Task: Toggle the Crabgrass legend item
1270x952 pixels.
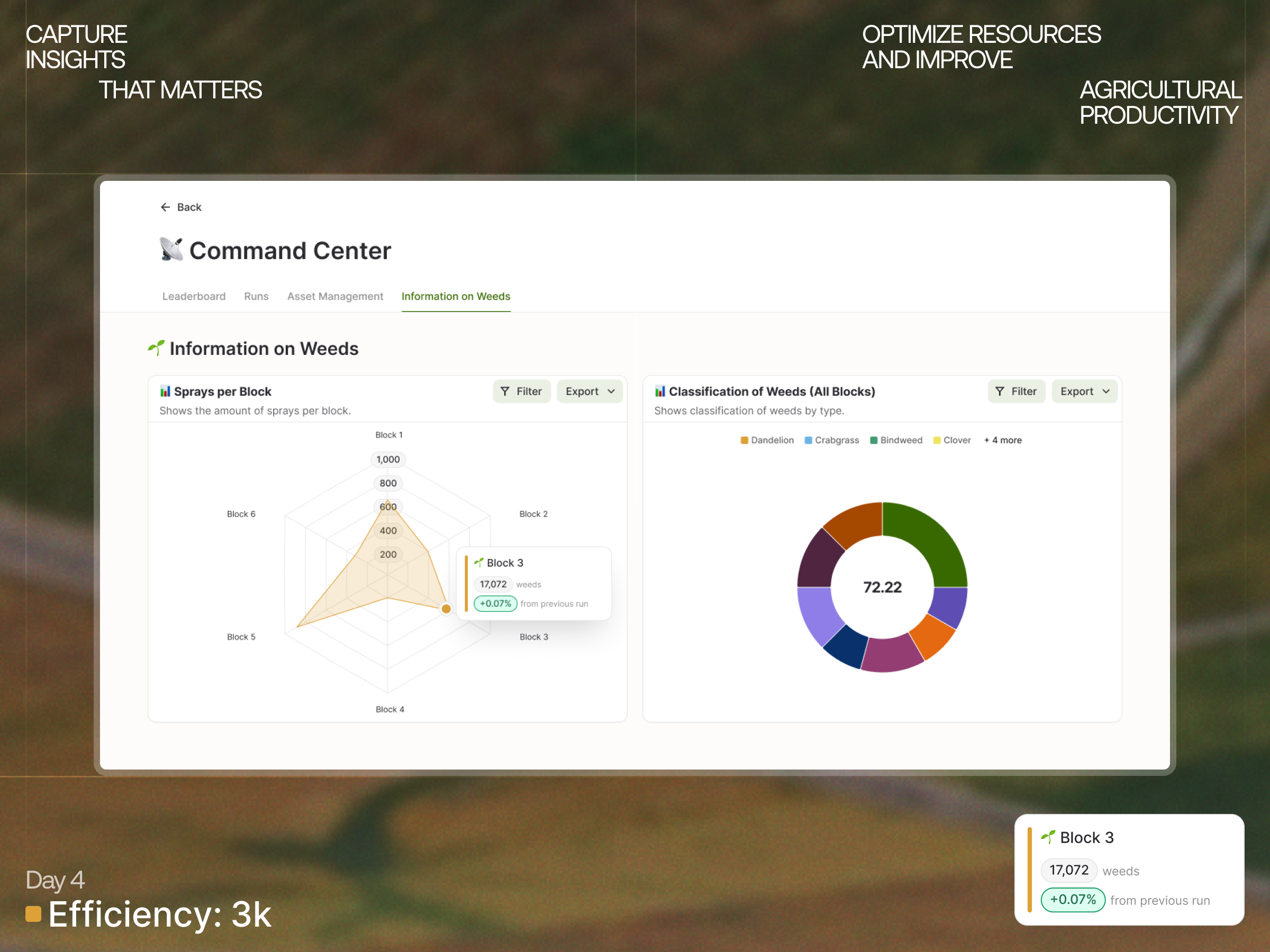Action: (x=832, y=440)
